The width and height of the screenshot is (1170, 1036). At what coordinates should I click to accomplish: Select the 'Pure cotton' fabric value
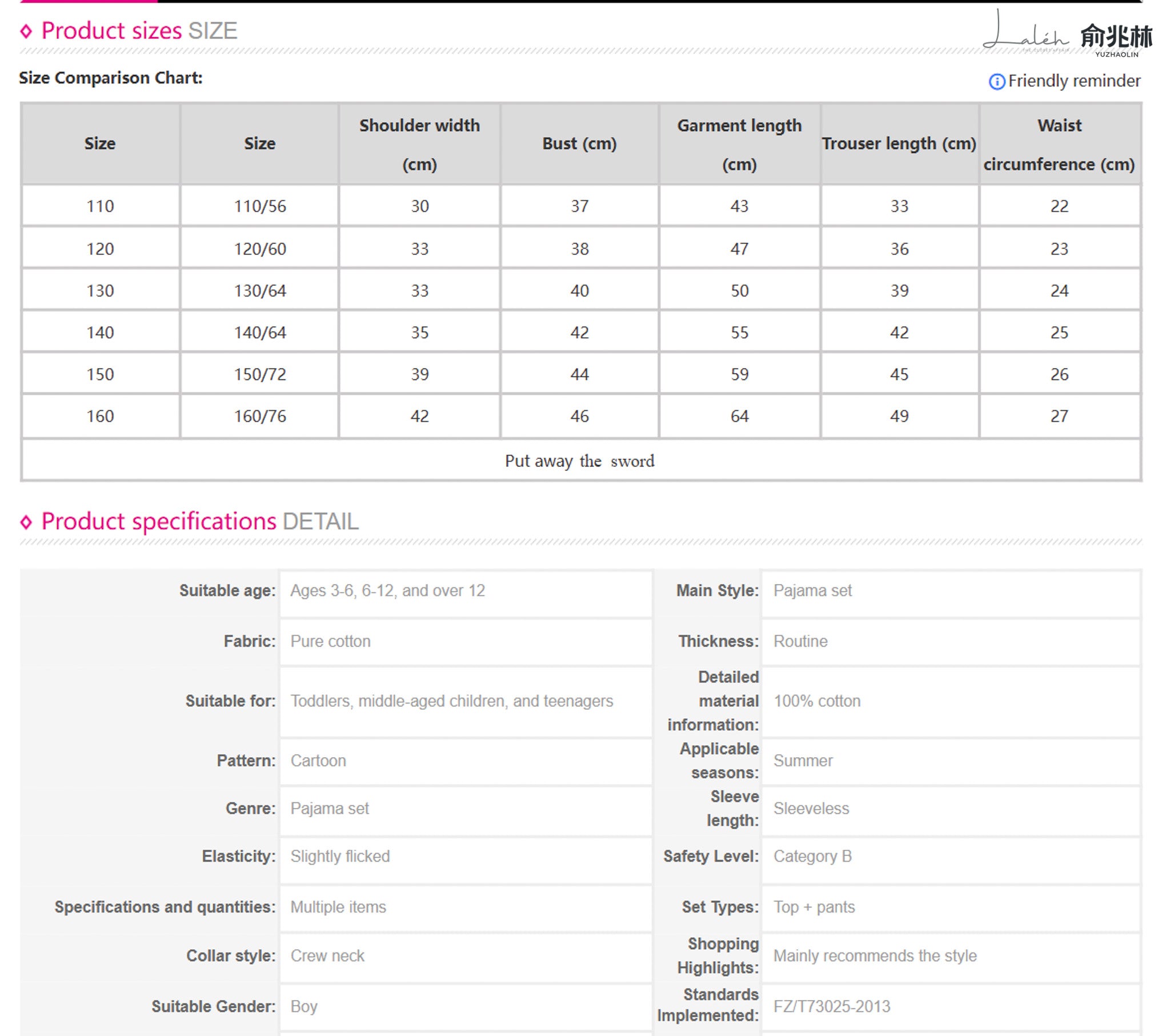click(x=330, y=641)
